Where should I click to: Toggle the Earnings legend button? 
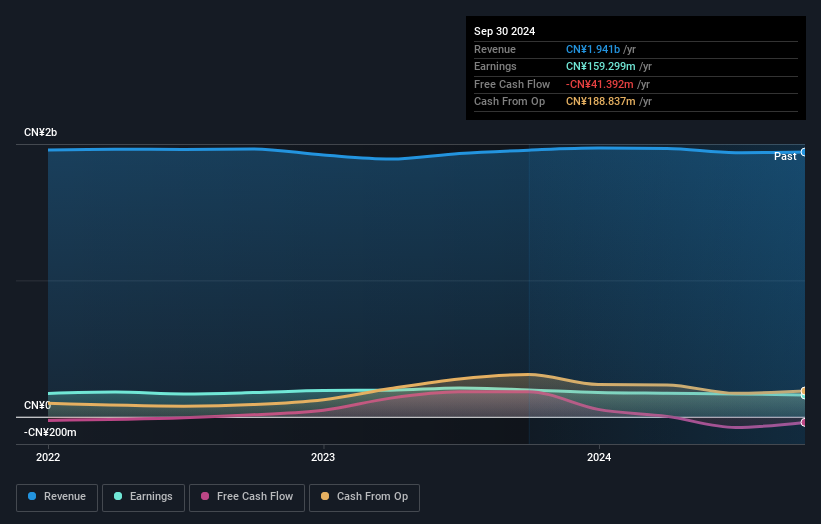coord(143,497)
